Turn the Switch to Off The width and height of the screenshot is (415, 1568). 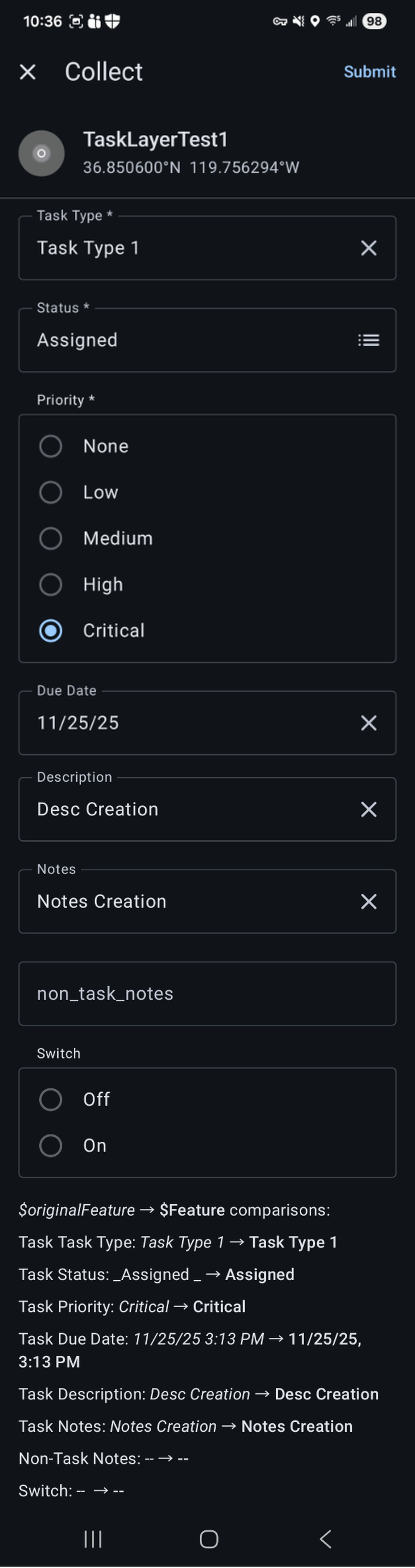[51, 1099]
